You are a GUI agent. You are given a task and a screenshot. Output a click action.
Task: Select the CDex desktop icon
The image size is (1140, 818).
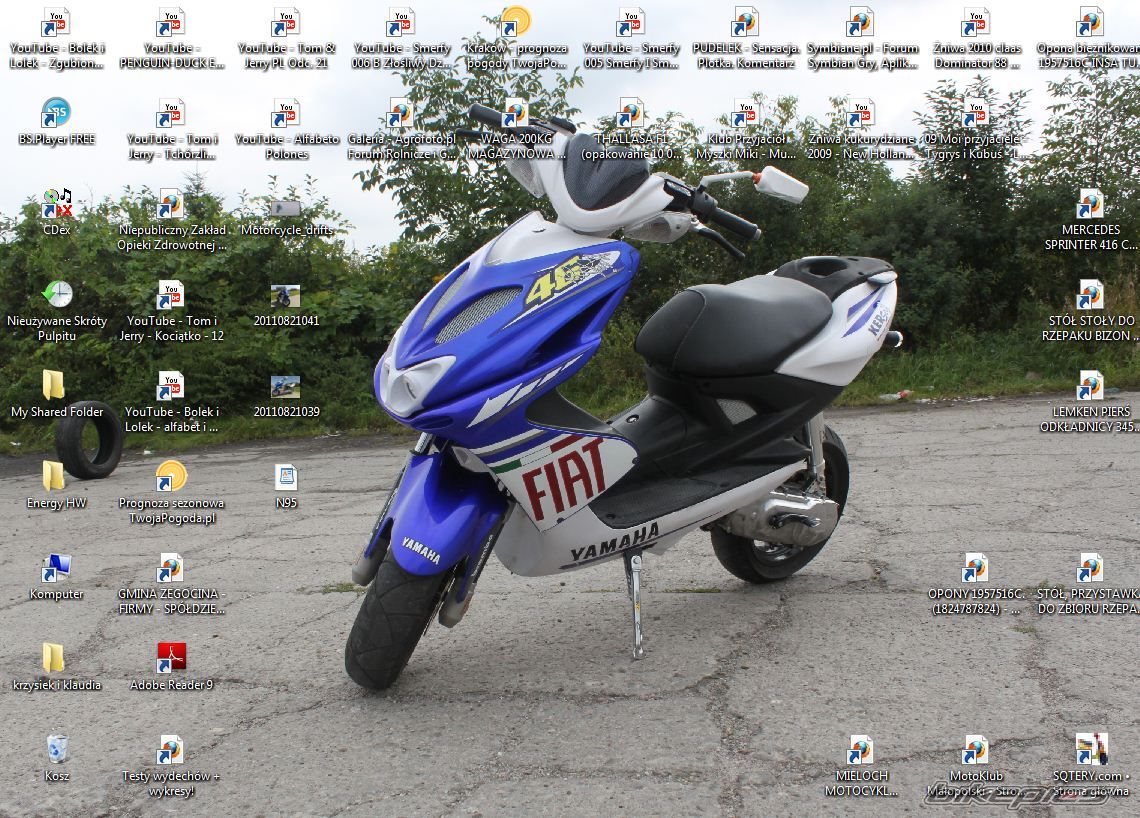56,205
